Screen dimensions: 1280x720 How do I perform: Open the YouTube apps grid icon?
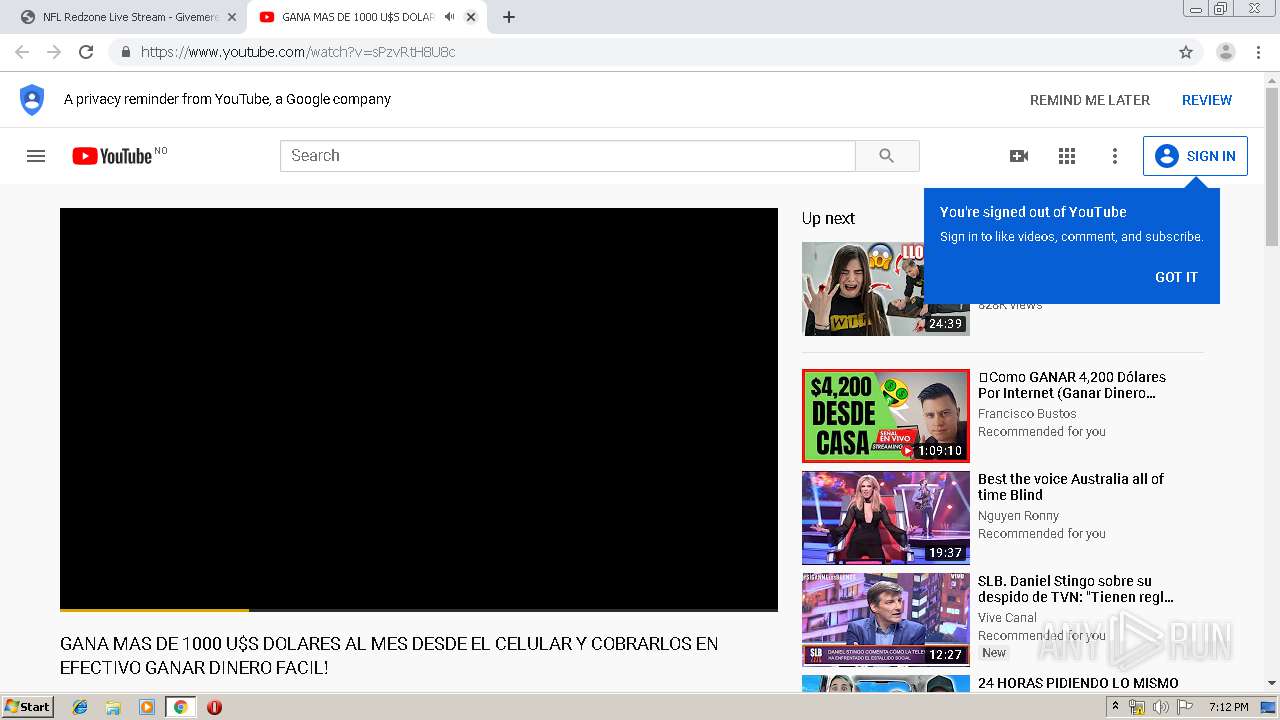click(x=1067, y=156)
